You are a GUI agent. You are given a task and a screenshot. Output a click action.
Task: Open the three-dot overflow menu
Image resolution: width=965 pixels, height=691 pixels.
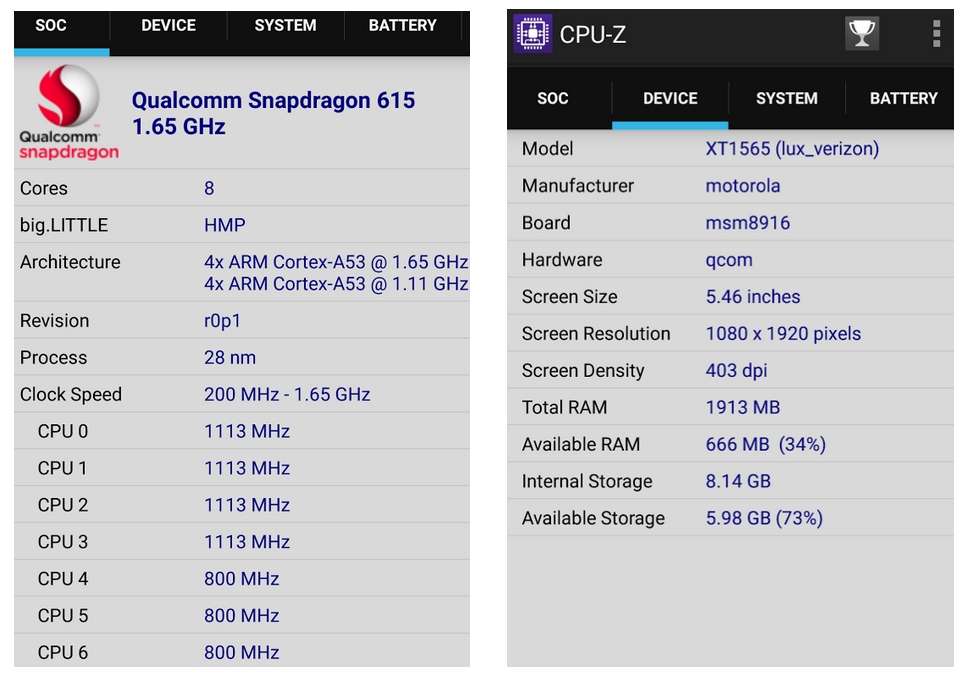(x=936, y=34)
